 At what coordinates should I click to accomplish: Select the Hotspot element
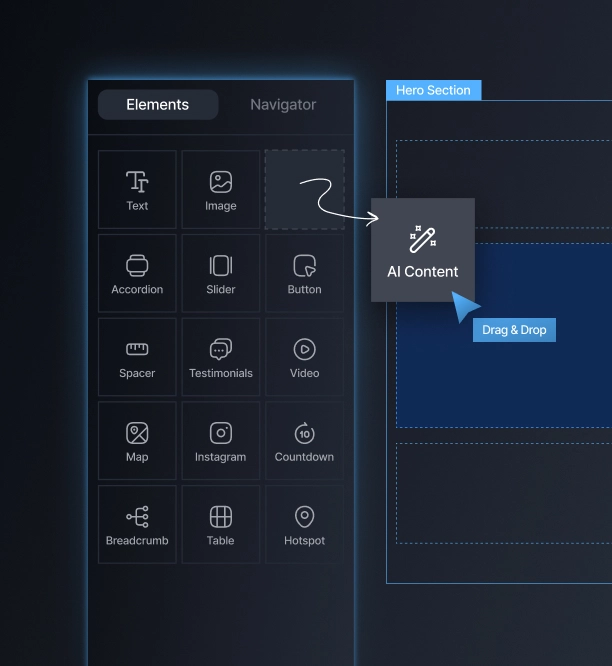pos(304,525)
